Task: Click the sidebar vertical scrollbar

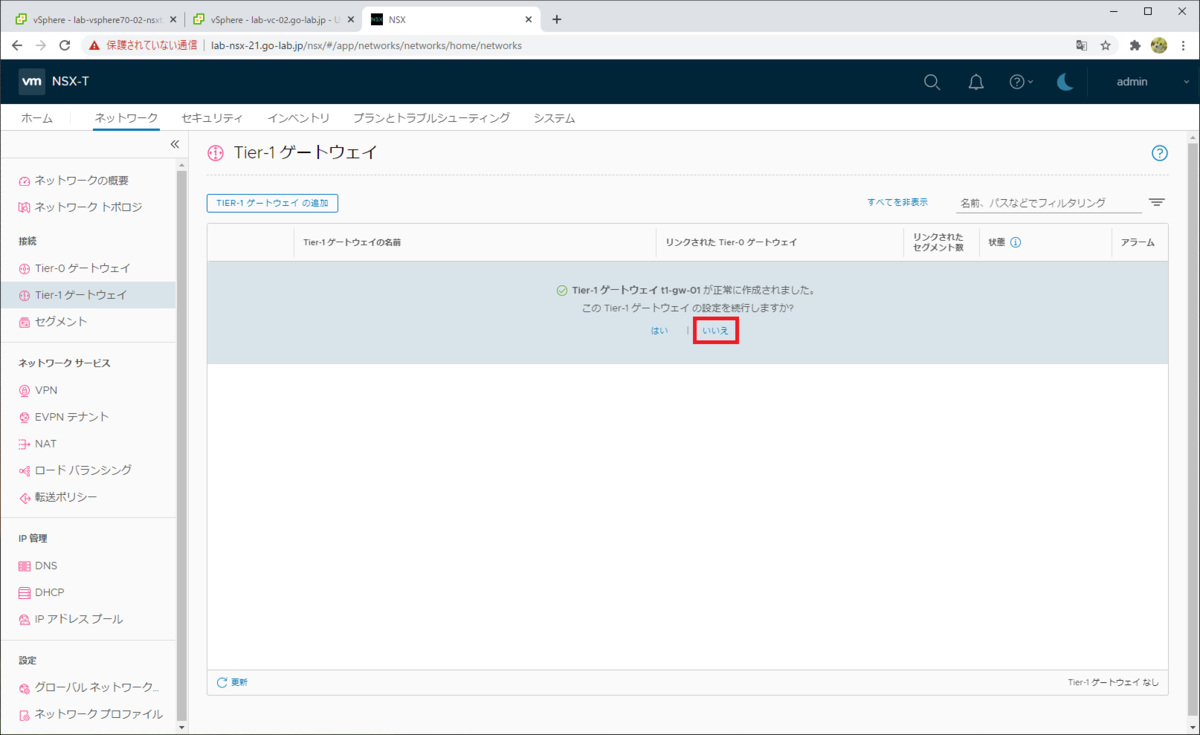Action: (181, 445)
